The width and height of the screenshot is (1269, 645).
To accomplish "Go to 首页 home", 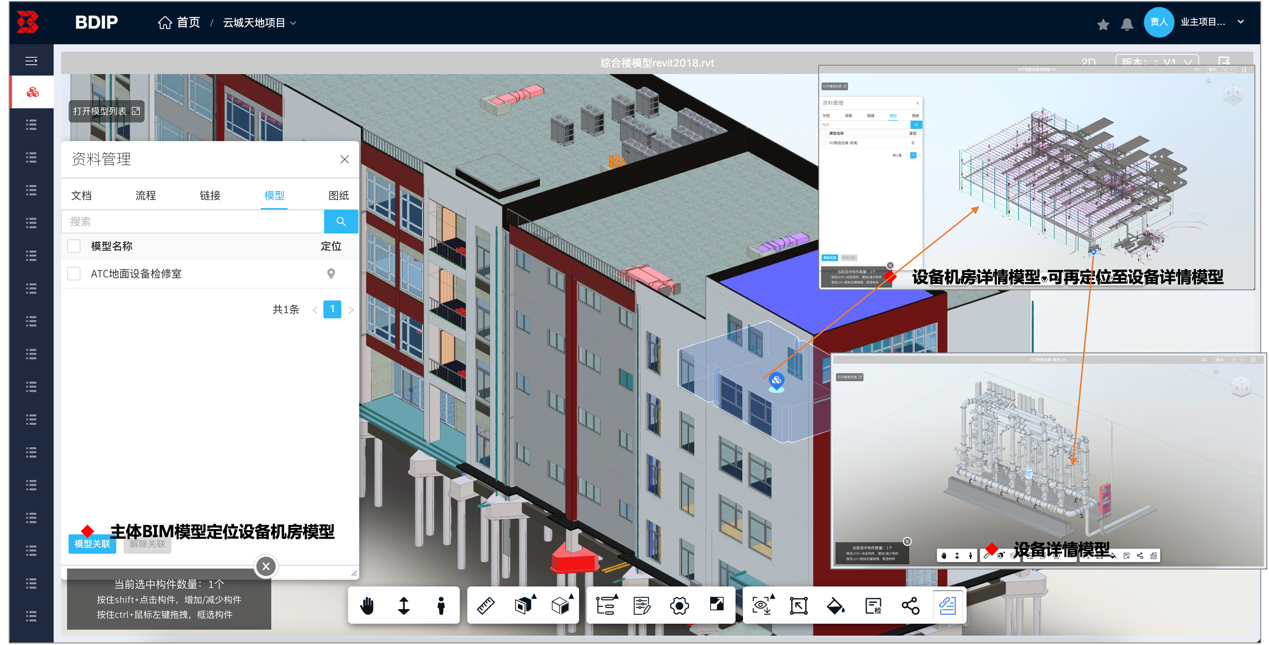I will 179,22.
